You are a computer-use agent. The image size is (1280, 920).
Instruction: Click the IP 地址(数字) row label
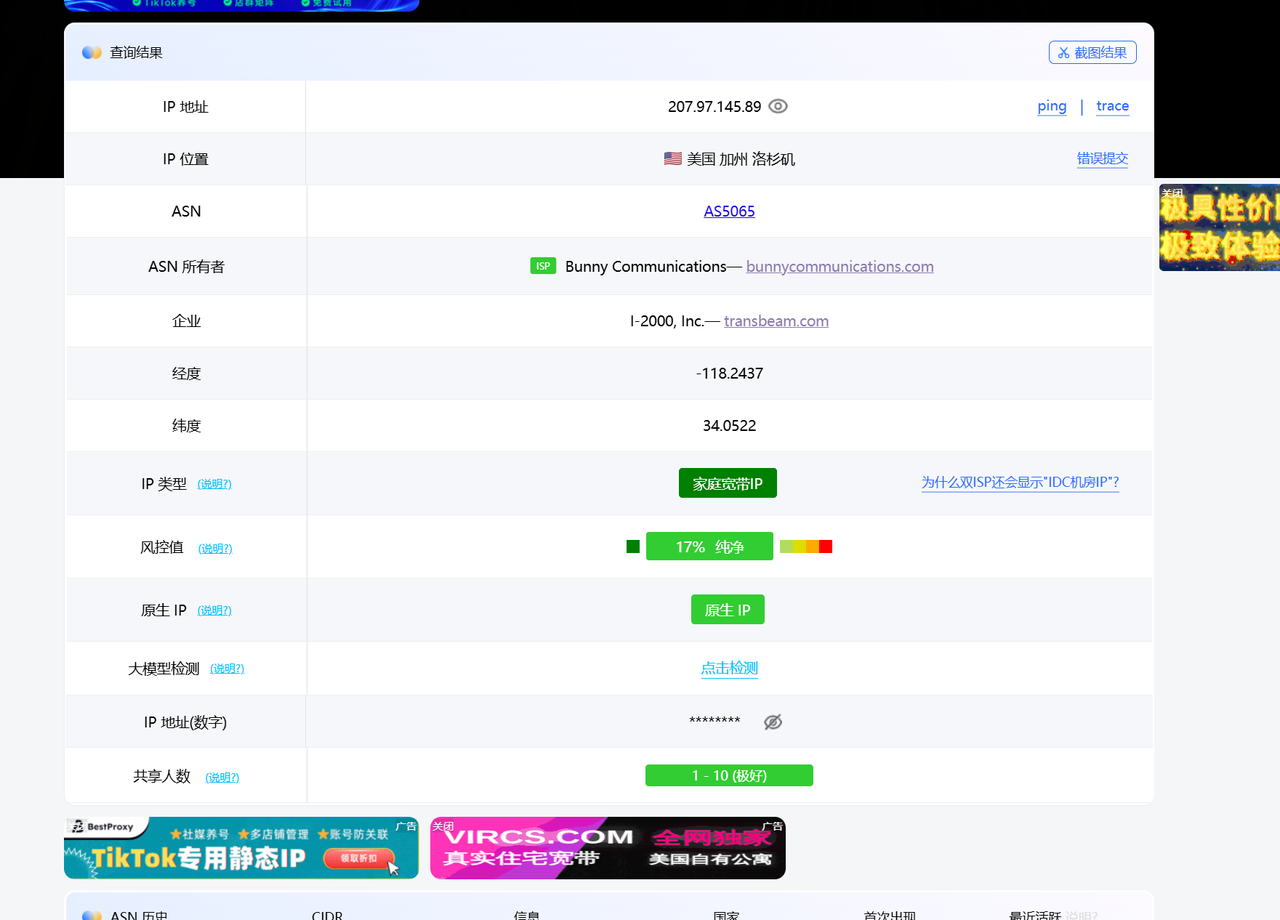coord(186,722)
